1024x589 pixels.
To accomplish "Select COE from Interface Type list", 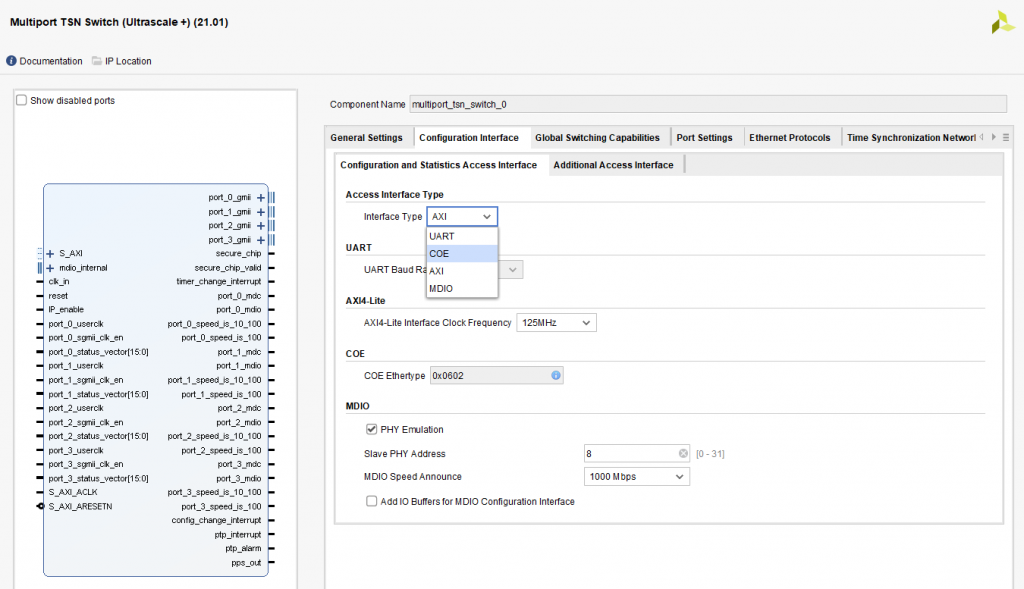I will pos(461,254).
